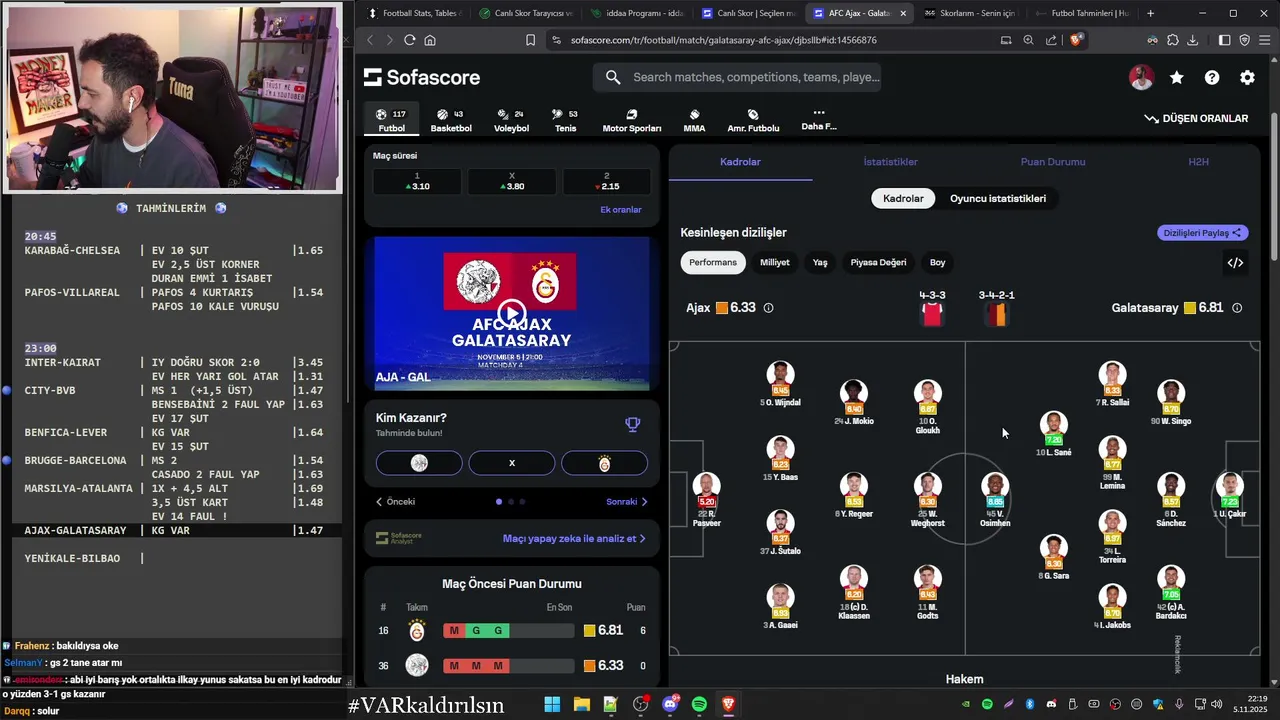Switch to the Puan Durumu tab

pyautogui.click(x=1052, y=162)
